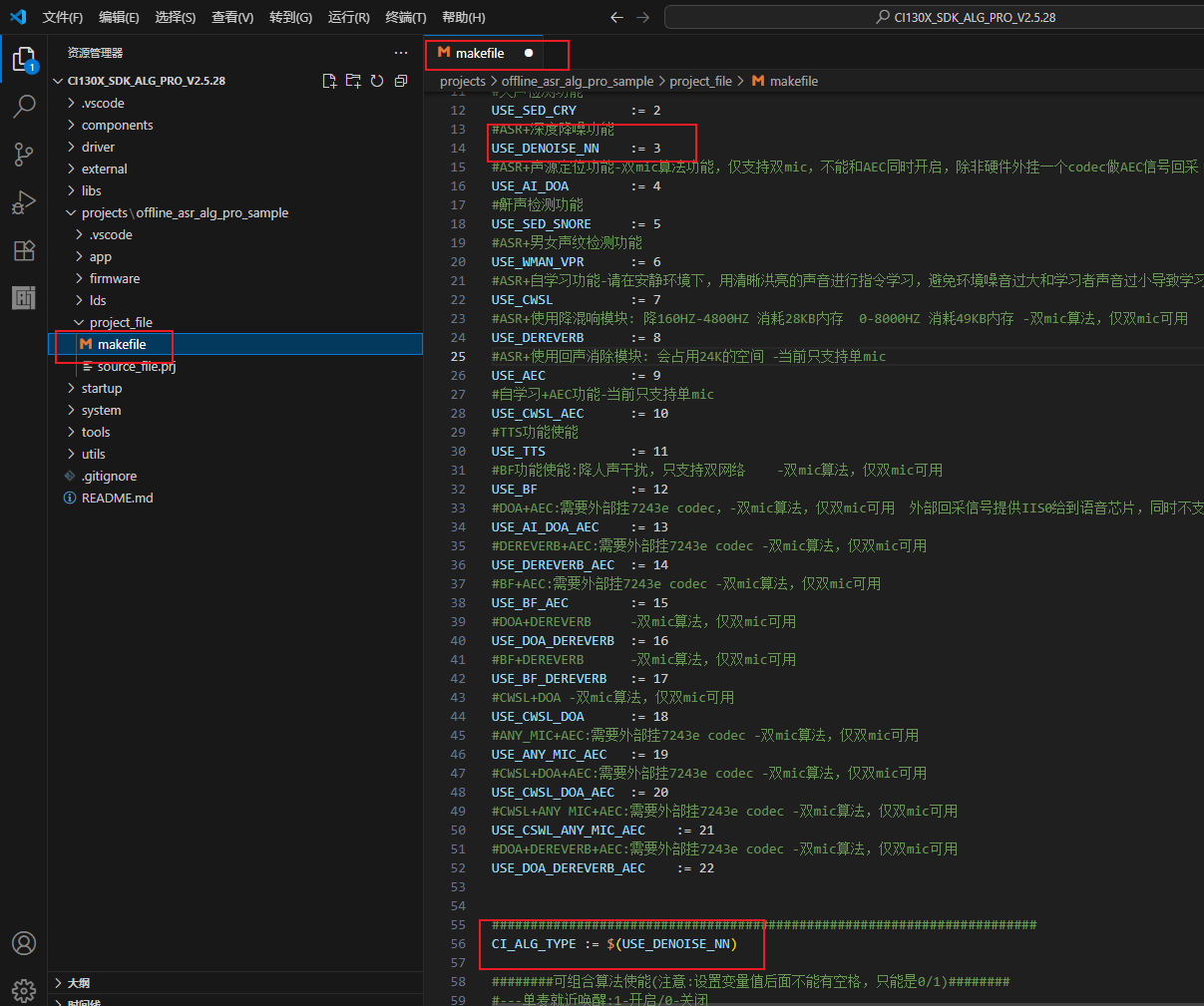
Task: Open Source Control view icon
Action: click(x=24, y=154)
